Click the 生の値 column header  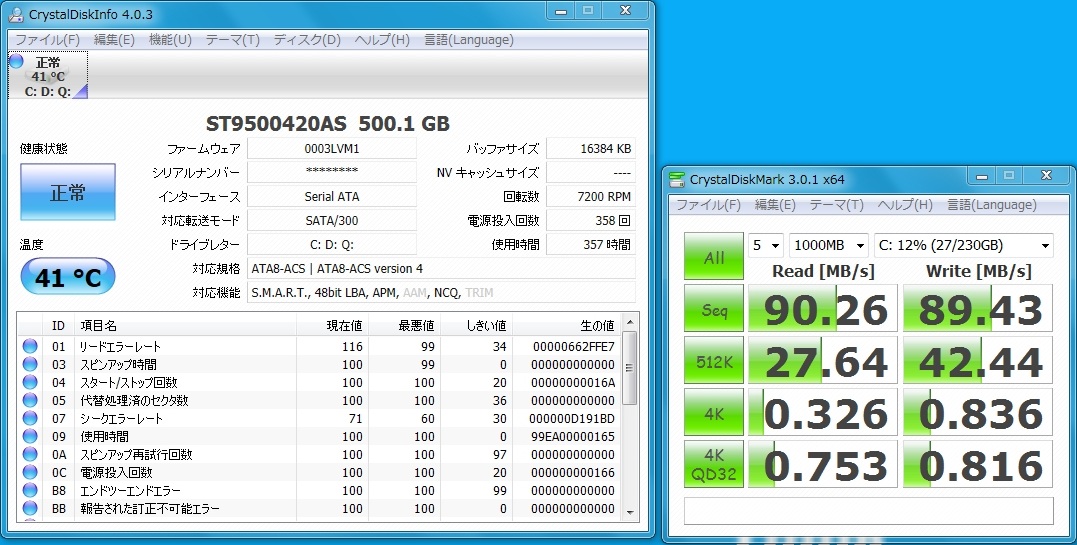coord(567,325)
